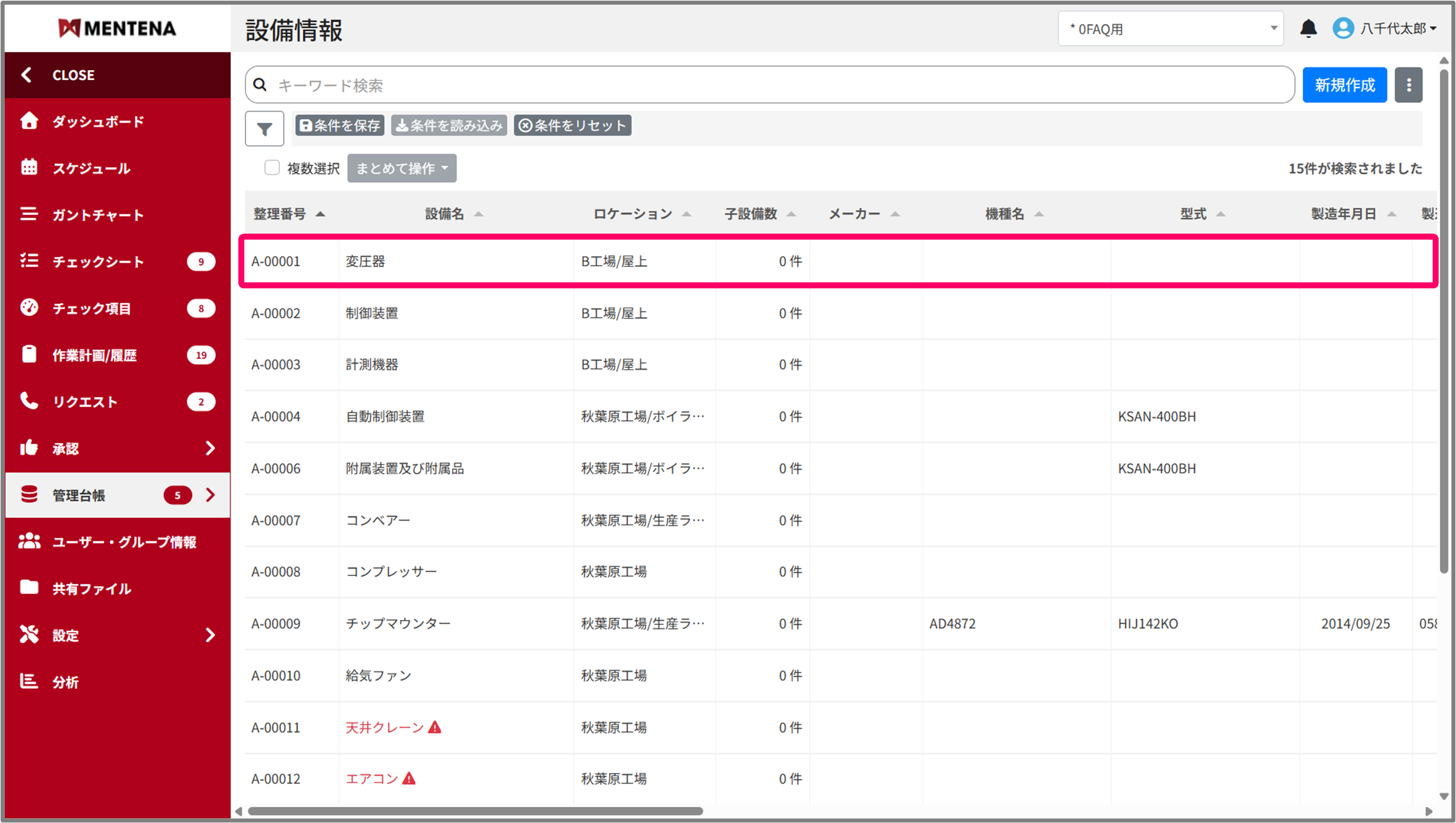Viewport: 1456px width, 823px height.
Task: Enable the 複数選択 checkbox
Action: point(272,168)
